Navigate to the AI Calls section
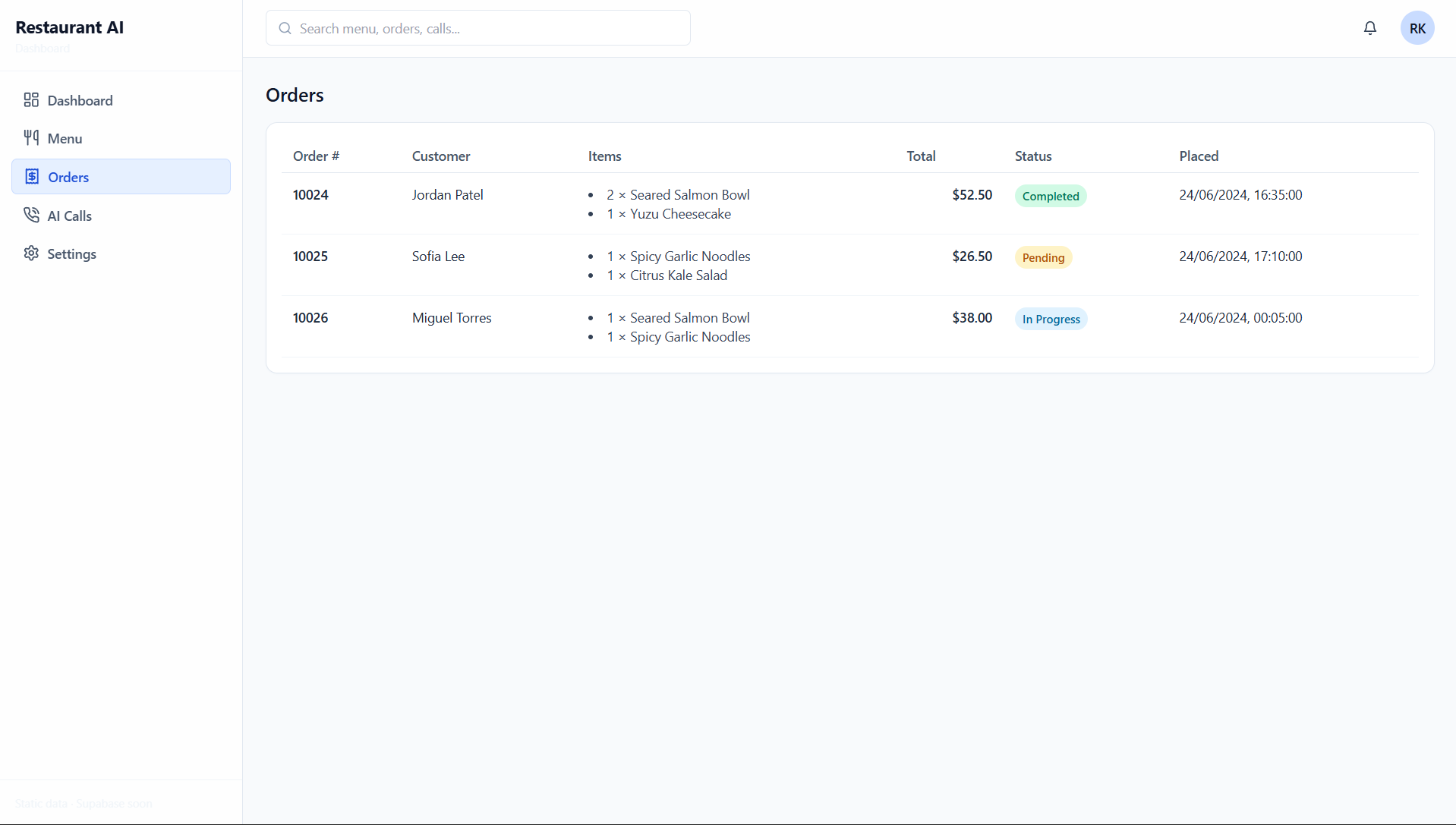1456x825 pixels. point(70,215)
